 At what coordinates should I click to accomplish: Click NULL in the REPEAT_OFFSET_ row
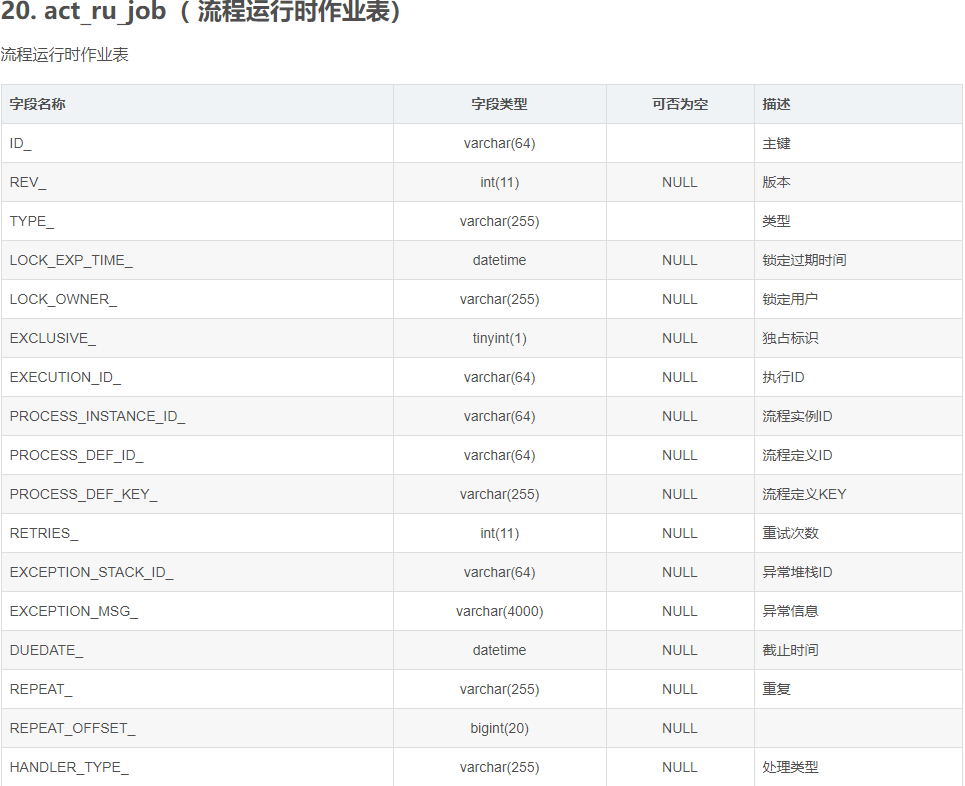point(680,728)
